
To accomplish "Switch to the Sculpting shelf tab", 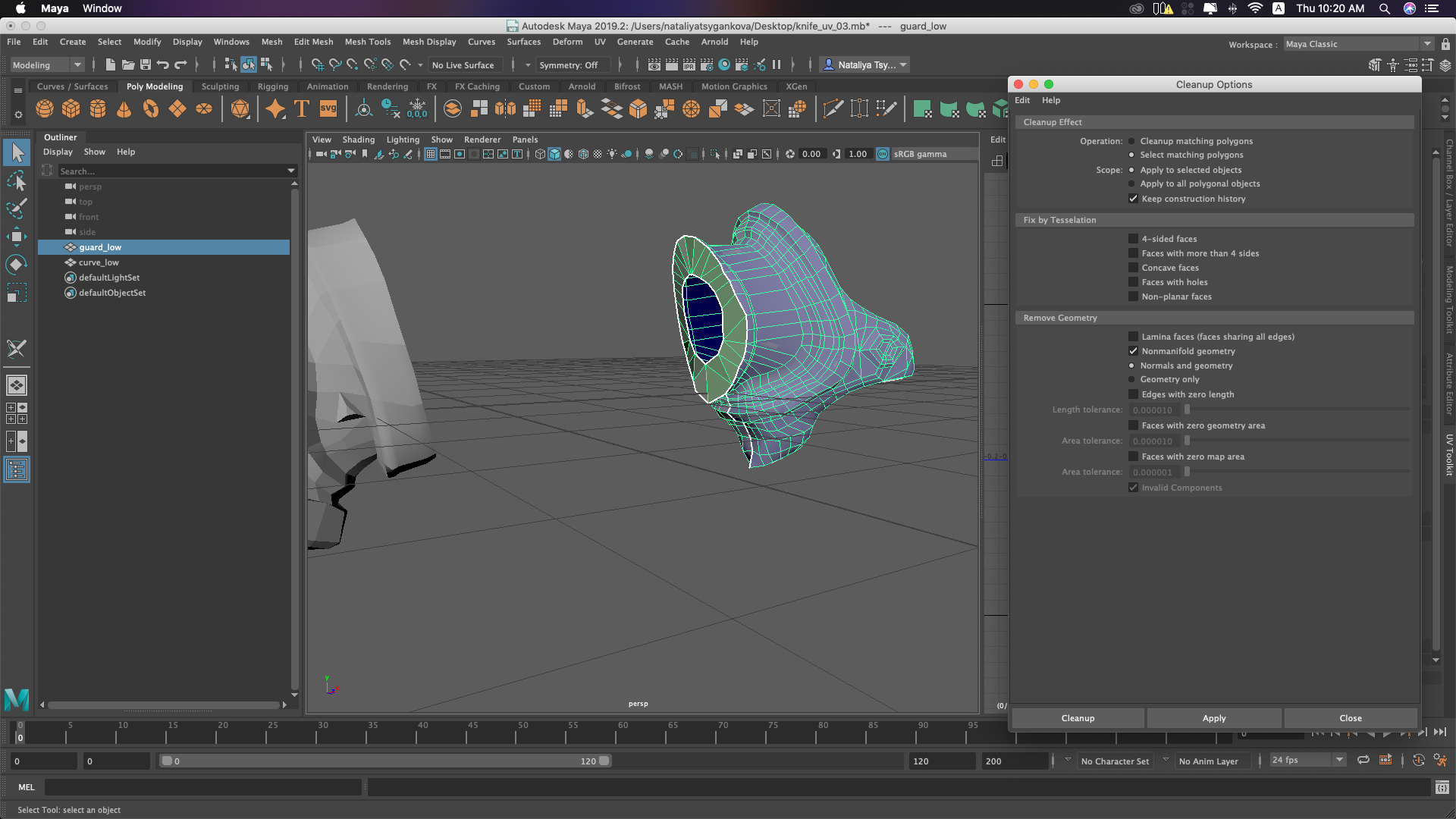I will (x=220, y=86).
